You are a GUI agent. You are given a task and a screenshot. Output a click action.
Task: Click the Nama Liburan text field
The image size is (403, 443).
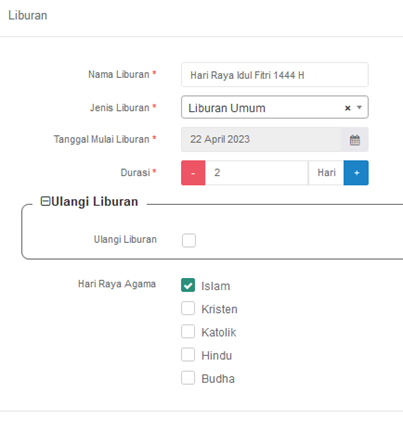click(x=275, y=75)
